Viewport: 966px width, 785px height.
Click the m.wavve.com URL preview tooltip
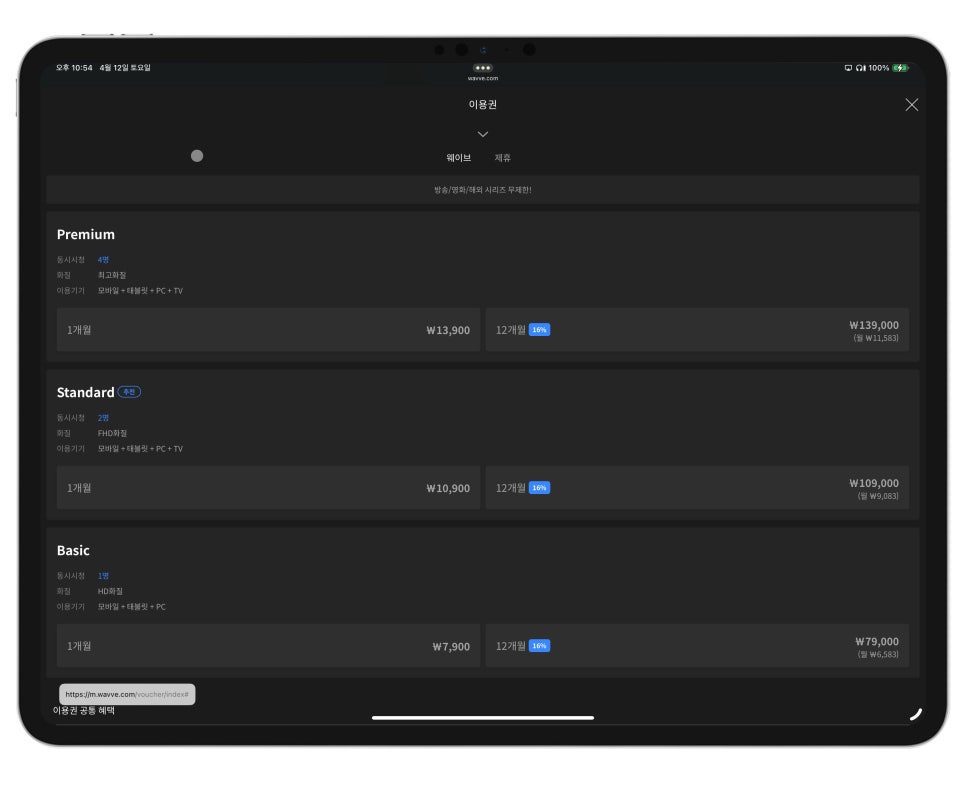pyautogui.click(x=127, y=694)
